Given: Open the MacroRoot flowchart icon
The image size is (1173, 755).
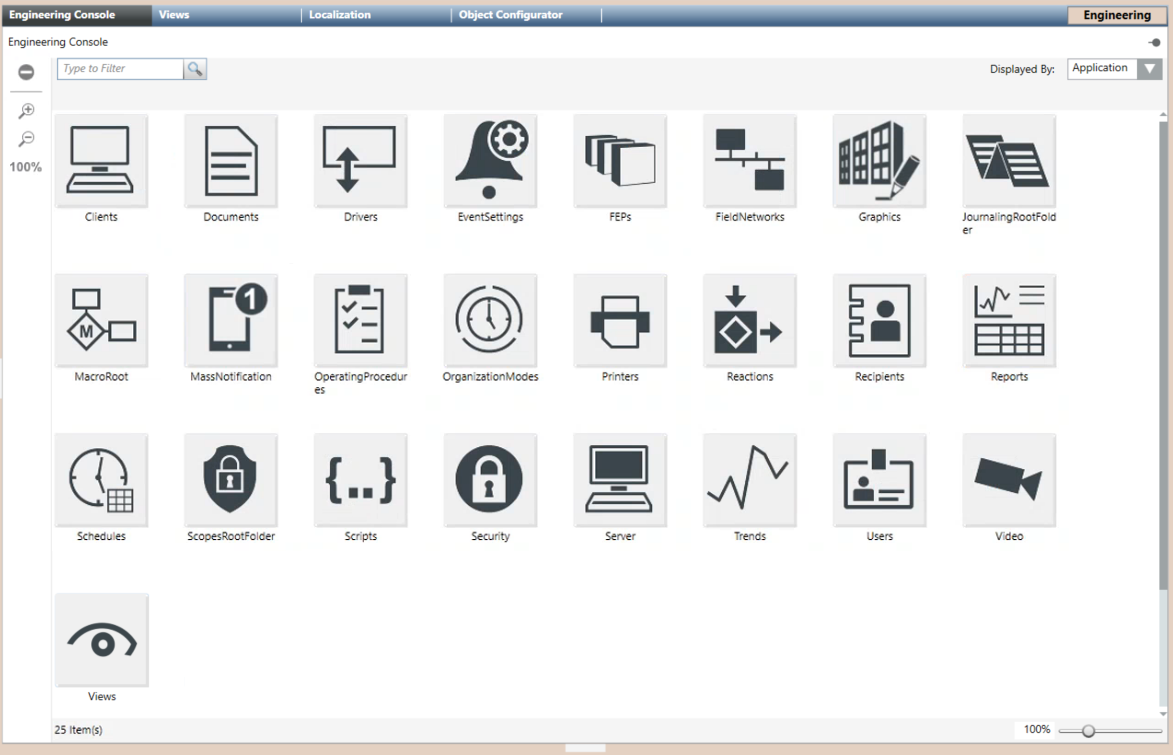Looking at the screenshot, I should tap(101, 321).
